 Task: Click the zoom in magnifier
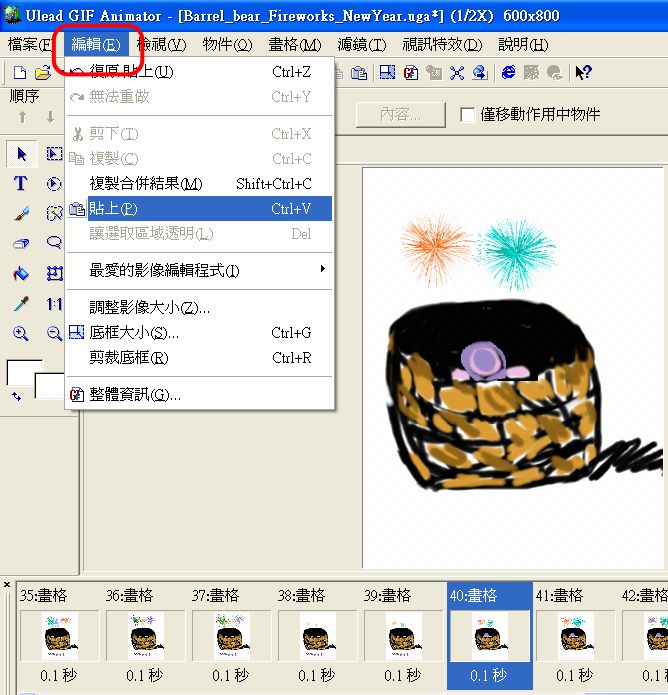21,333
